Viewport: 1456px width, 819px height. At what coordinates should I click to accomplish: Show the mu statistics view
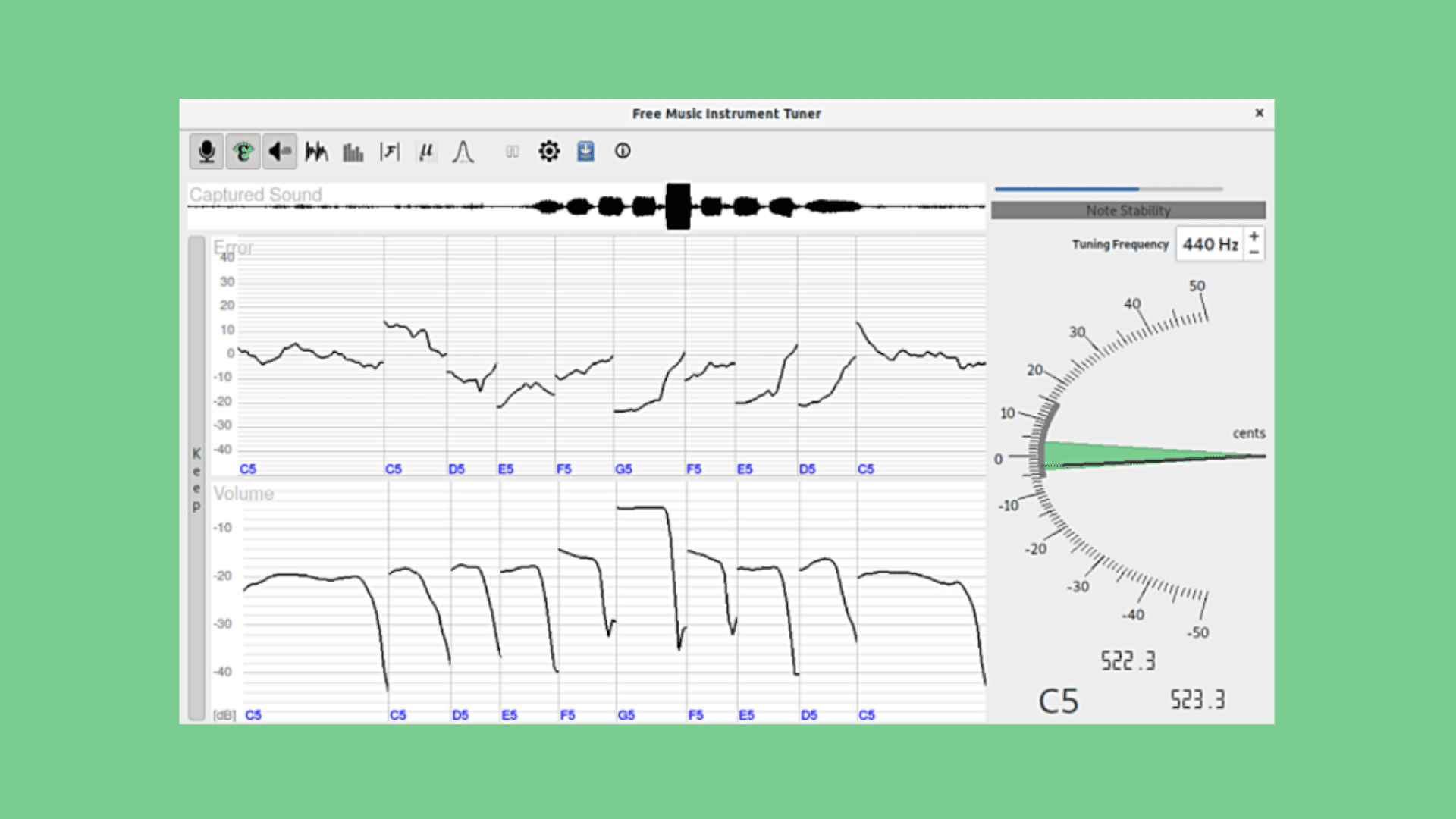pyautogui.click(x=426, y=152)
